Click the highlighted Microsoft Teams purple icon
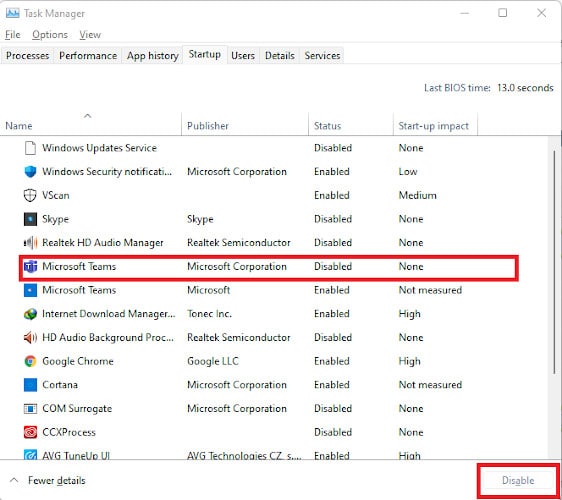562x500 pixels. pos(30,267)
